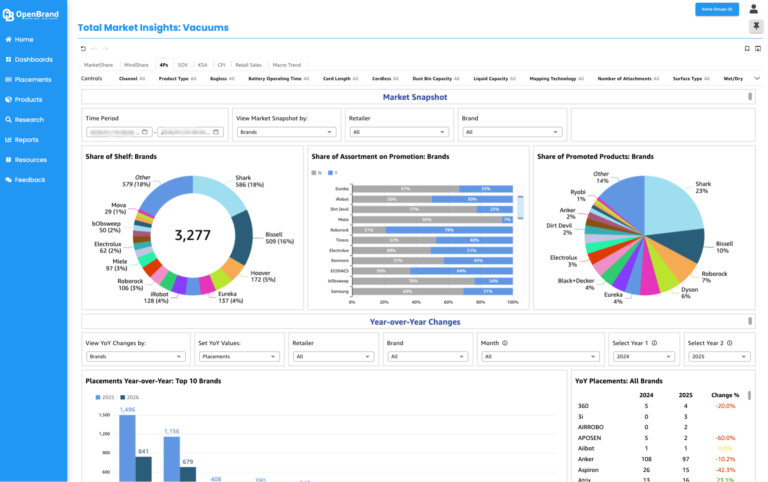Switch to the MarketShare tab
The width and height of the screenshot is (768, 482).
(98, 65)
